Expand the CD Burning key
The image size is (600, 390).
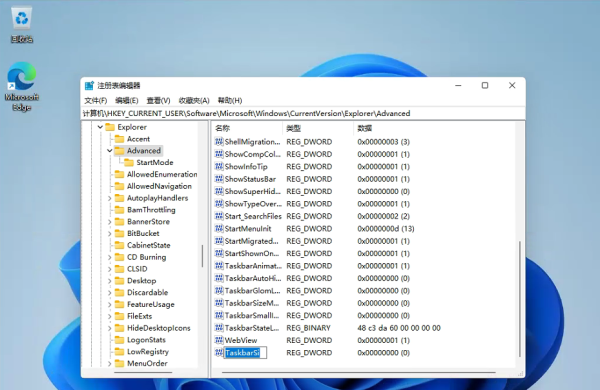pyautogui.click(x=110, y=257)
